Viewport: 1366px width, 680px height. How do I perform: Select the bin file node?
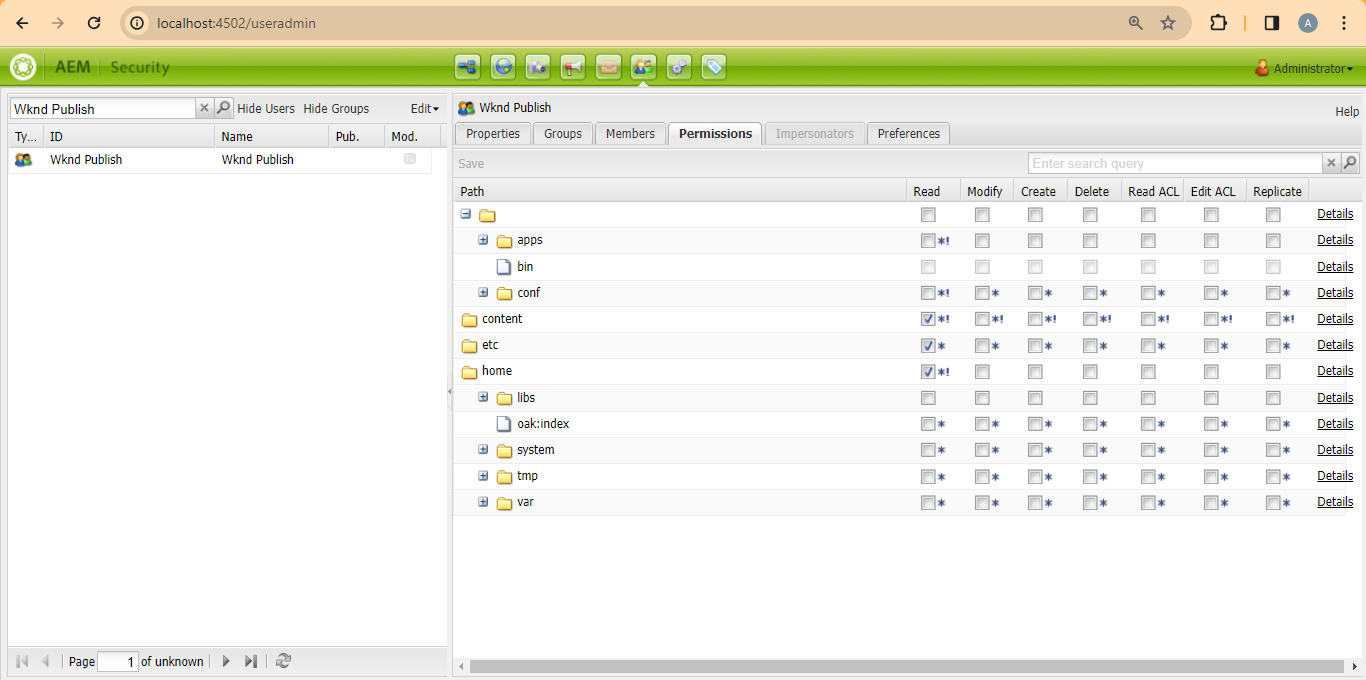tap(525, 267)
